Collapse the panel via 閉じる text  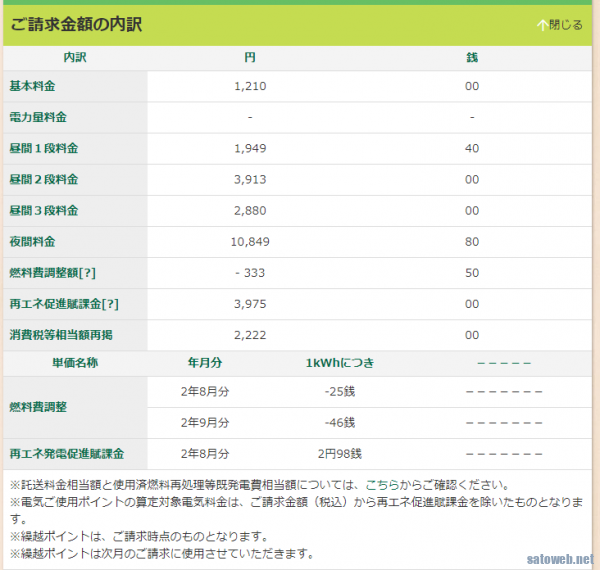point(565,25)
